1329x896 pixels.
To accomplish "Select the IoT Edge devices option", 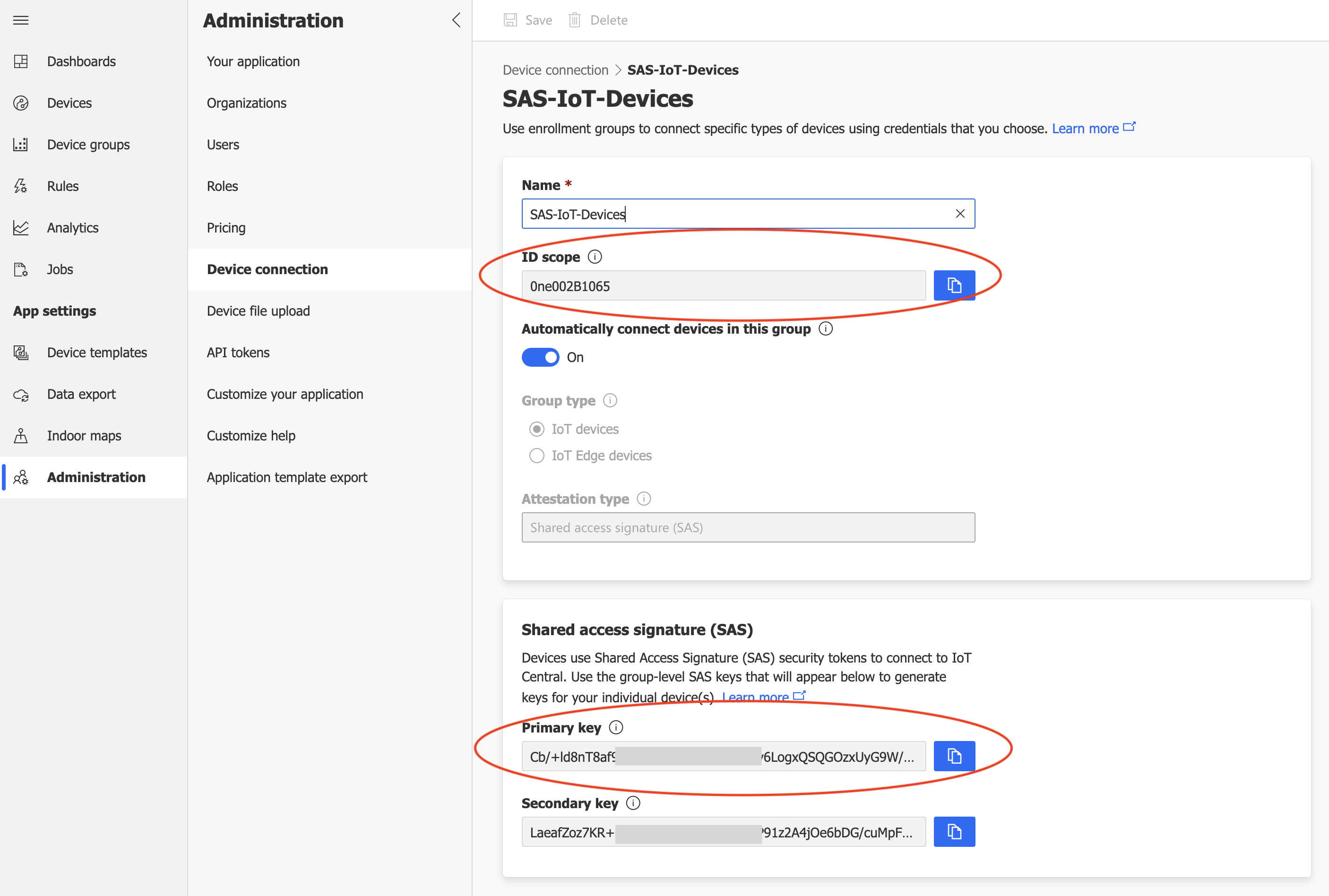I will (x=536, y=456).
